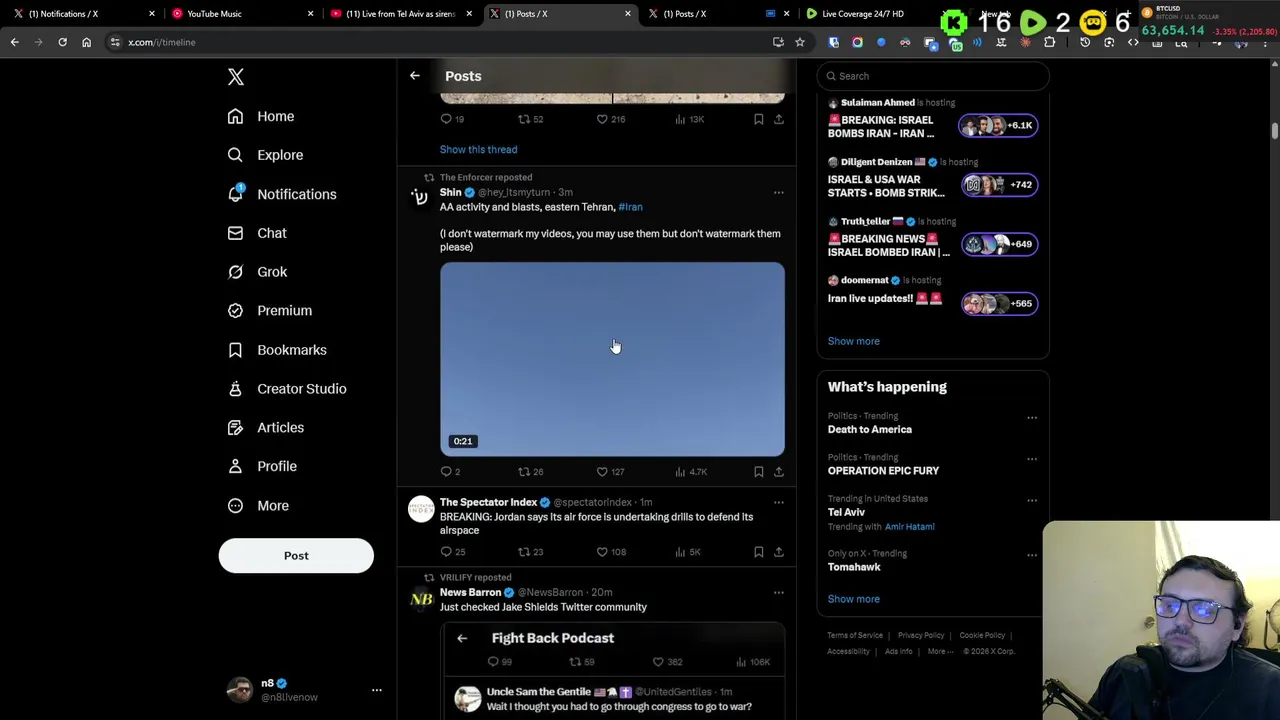Open Terms of Service footer link
This screenshot has height=720, width=1280.
point(855,635)
